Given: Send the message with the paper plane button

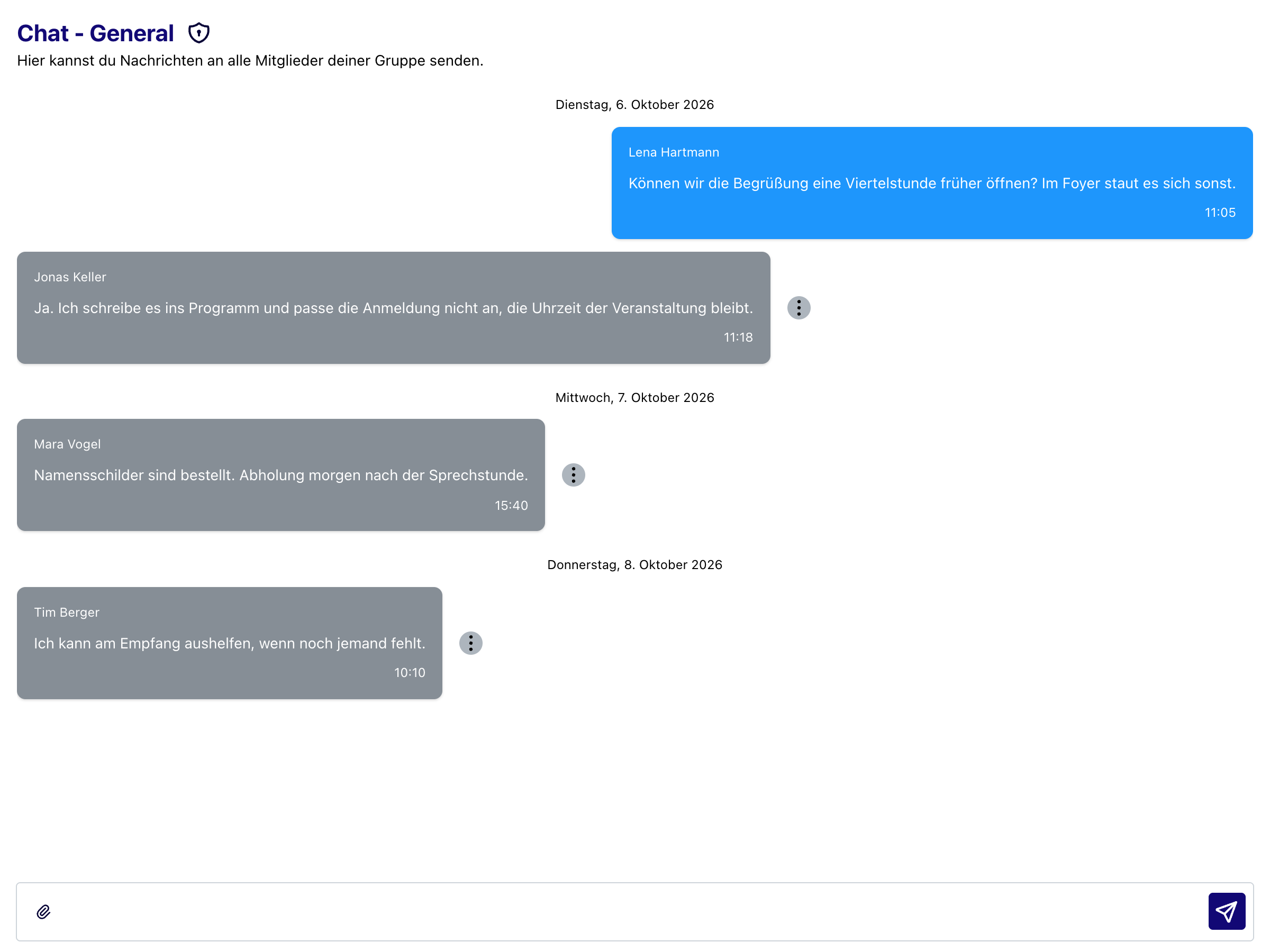Looking at the screenshot, I should tap(1227, 911).
